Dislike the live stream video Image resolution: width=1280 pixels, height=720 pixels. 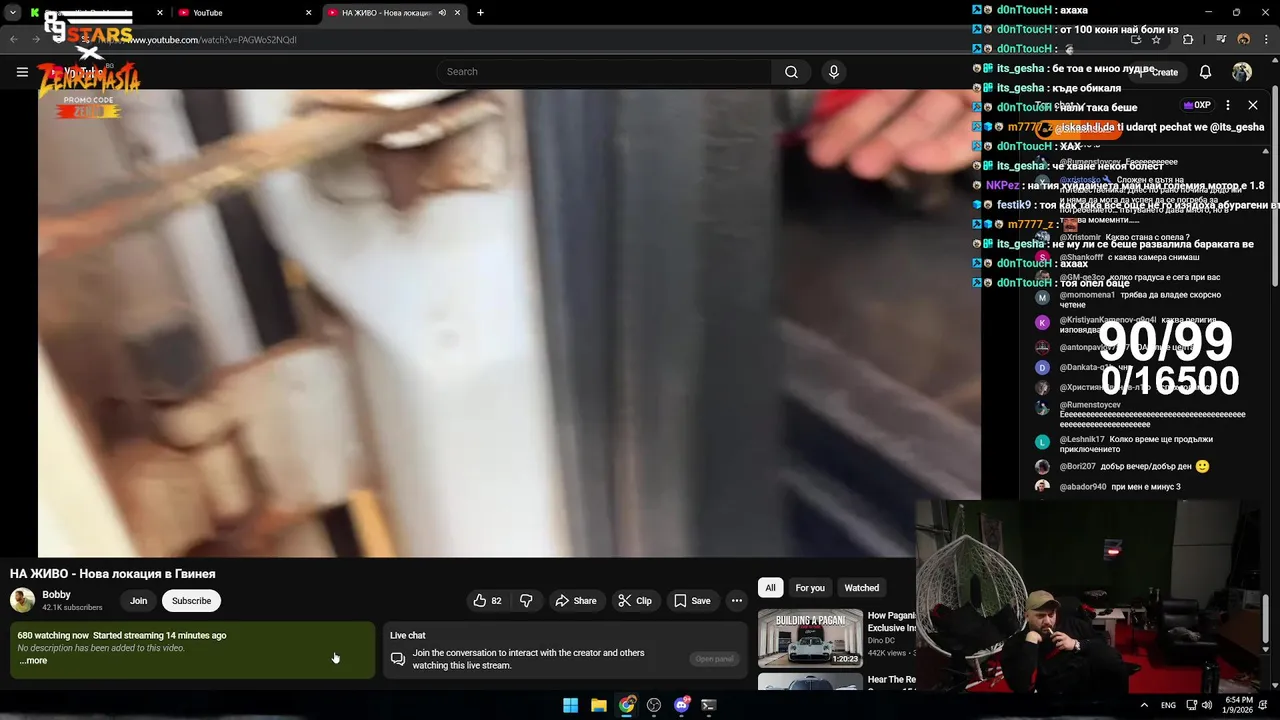(x=526, y=601)
